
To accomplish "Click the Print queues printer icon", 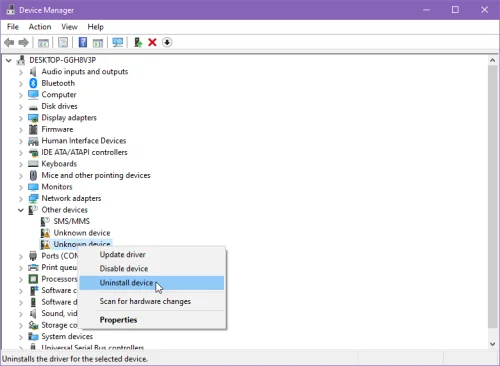I will click(33, 267).
